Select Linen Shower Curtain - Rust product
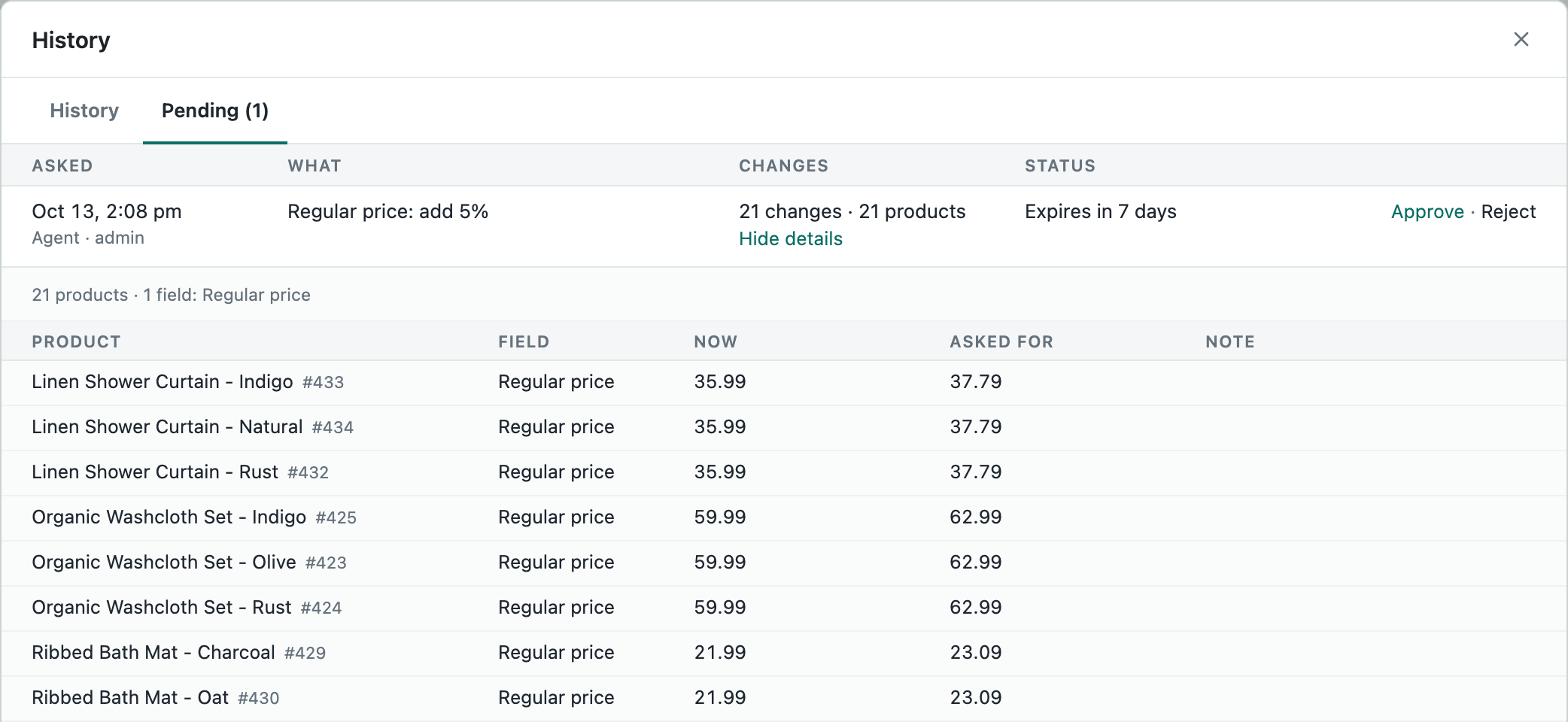This screenshot has height=722, width=1568. 155,472
